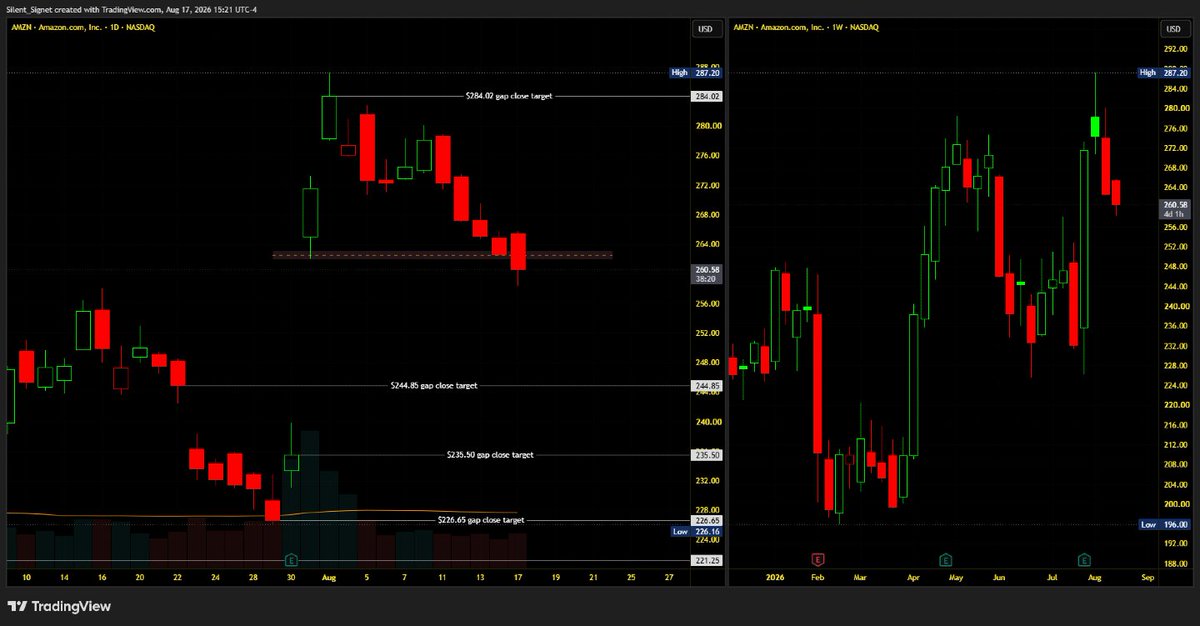Viewport: 1200px width, 626px height.
Task: Click the 244.85 price axis tag
Action: (x=706, y=386)
